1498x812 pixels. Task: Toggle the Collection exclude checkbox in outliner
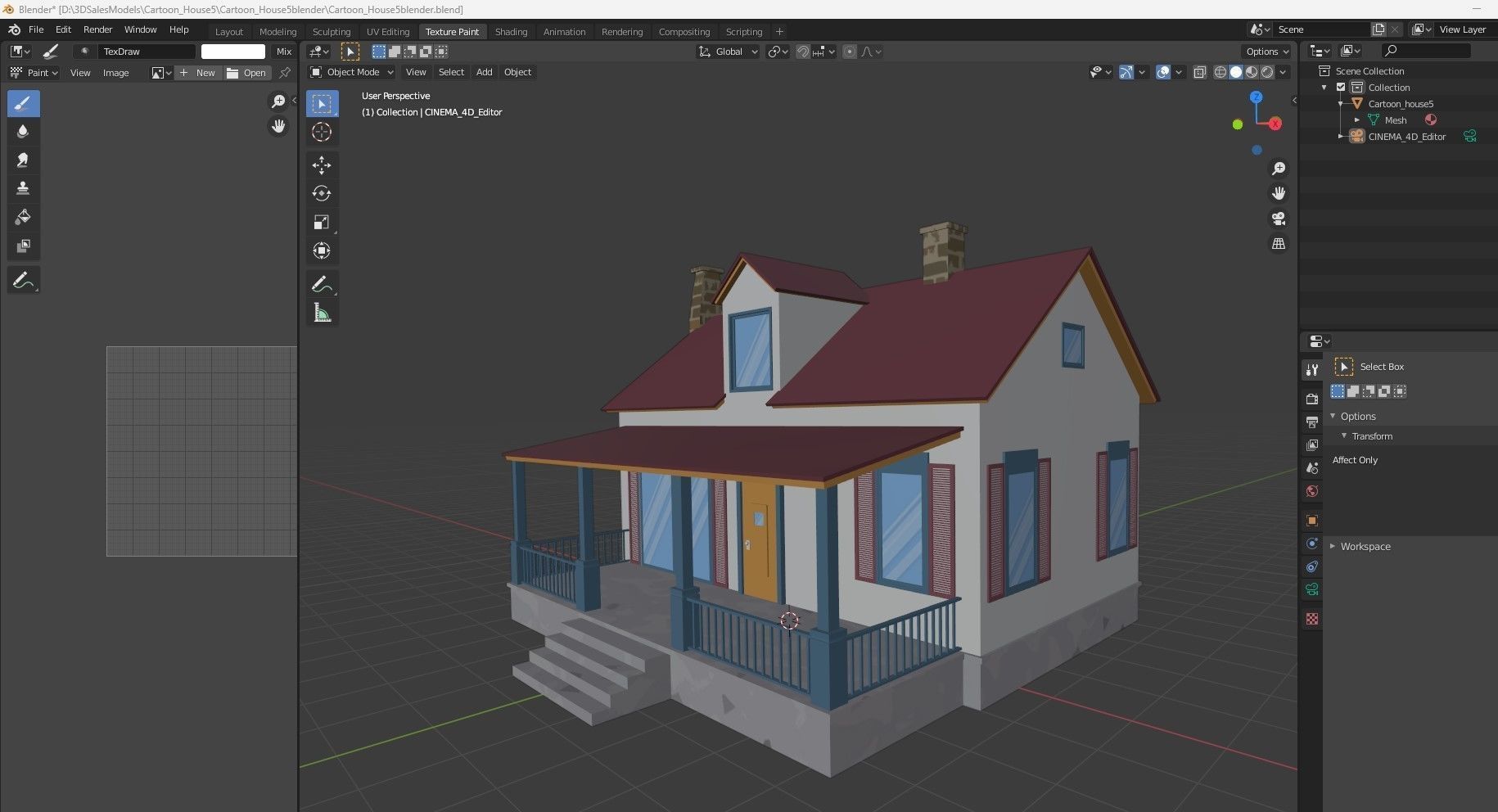[x=1341, y=88]
